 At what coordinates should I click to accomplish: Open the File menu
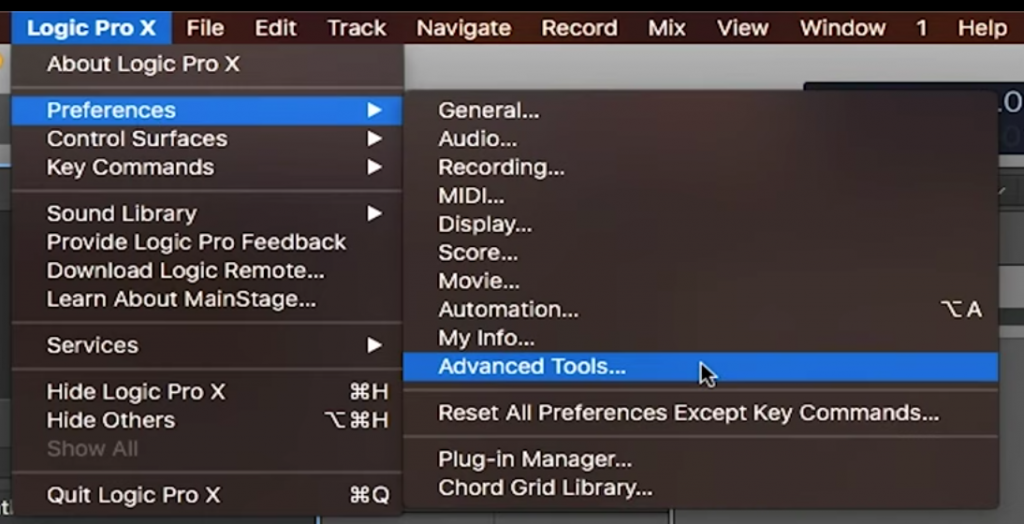tap(205, 28)
